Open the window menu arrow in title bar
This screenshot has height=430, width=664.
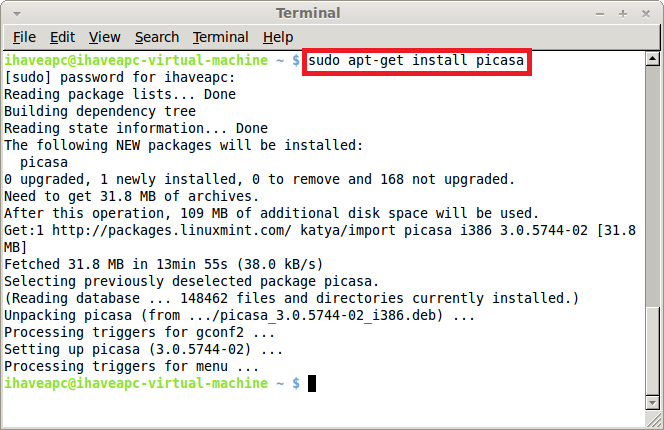pyautogui.click(x=17, y=14)
